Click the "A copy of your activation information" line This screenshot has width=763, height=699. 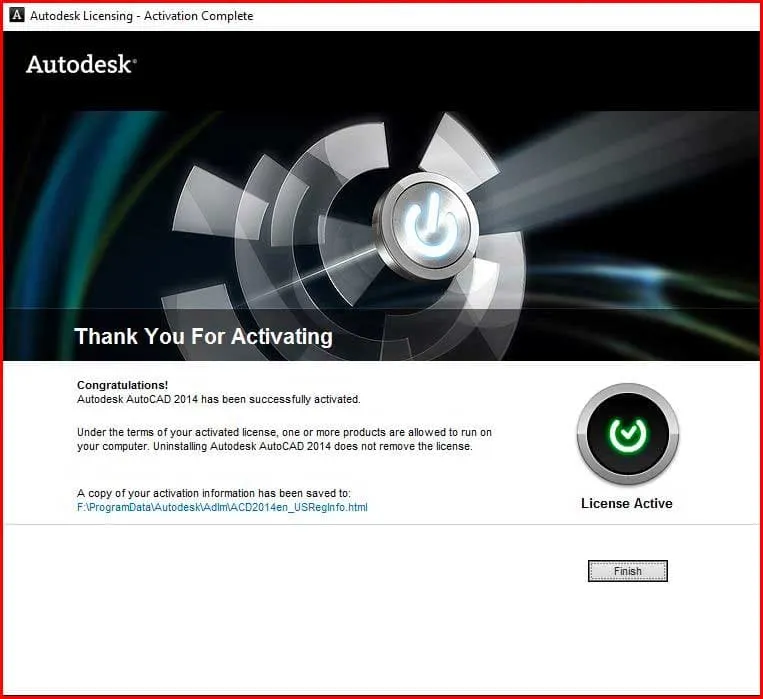click(x=214, y=493)
